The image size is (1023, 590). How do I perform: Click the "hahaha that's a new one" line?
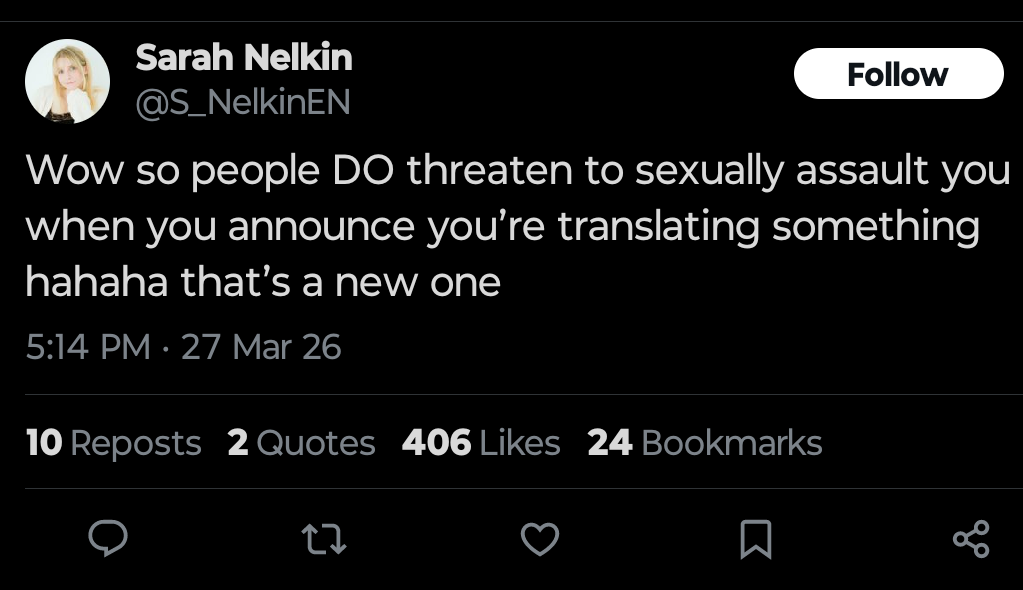pyautogui.click(x=262, y=283)
